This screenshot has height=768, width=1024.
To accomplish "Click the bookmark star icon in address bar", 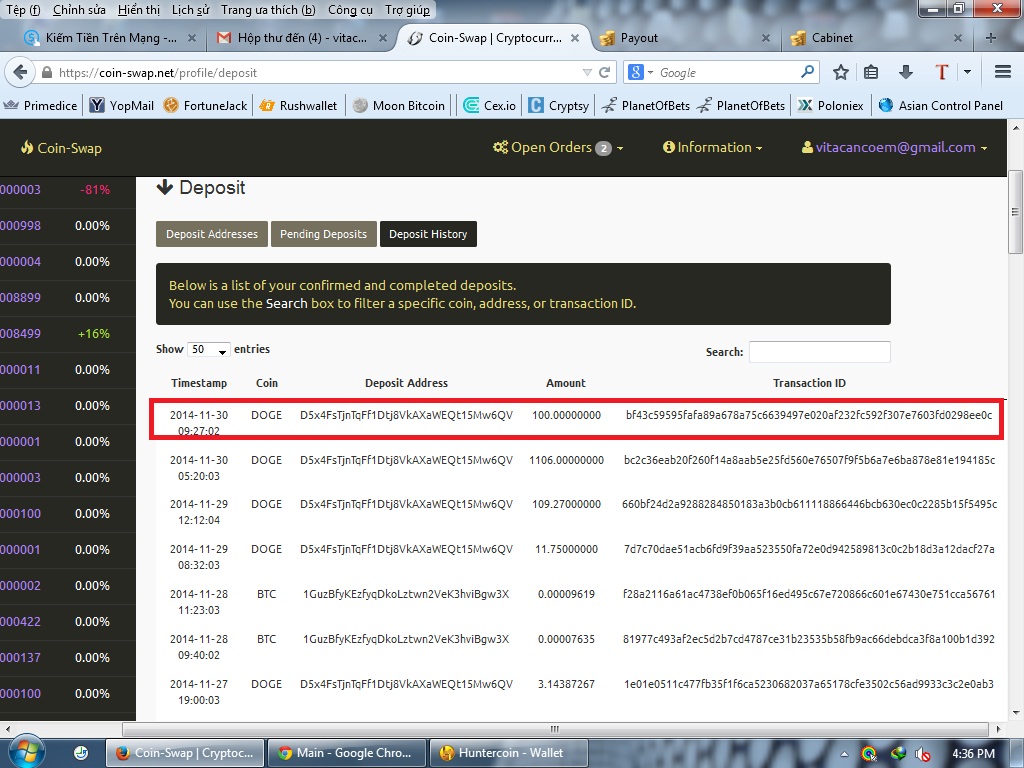I will (840, 71).
